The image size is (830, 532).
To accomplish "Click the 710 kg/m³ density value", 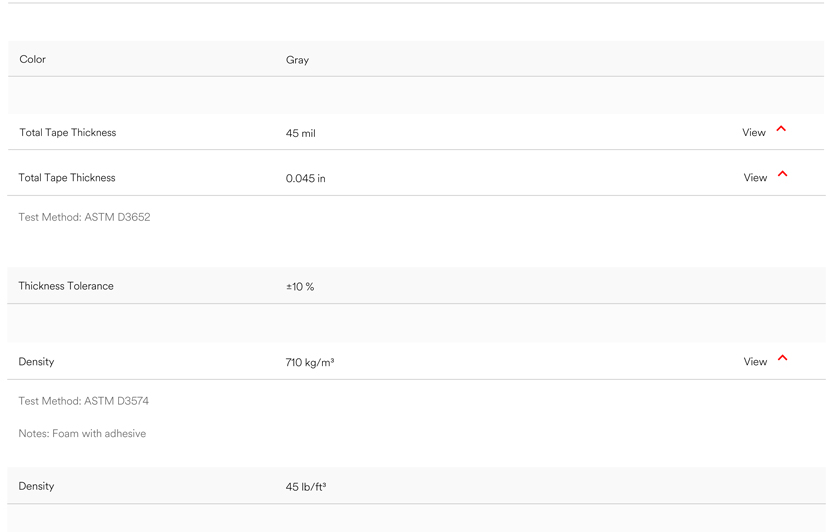I will pos(310,363).
